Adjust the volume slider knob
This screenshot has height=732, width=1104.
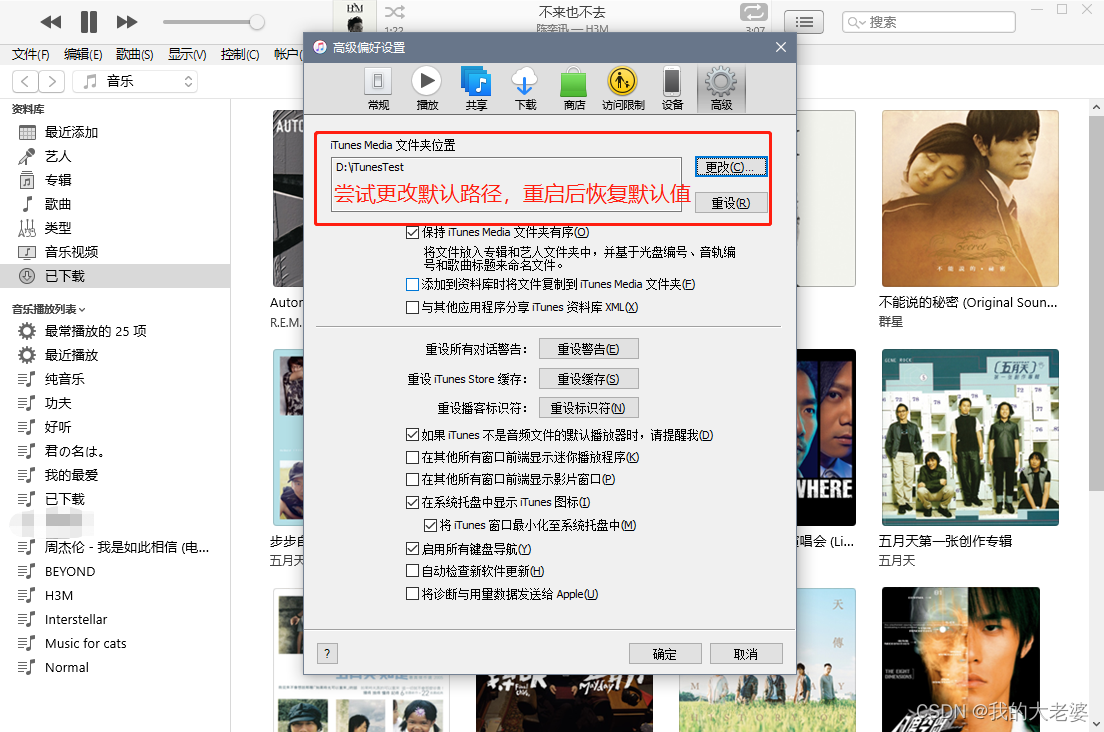(257, 22)
